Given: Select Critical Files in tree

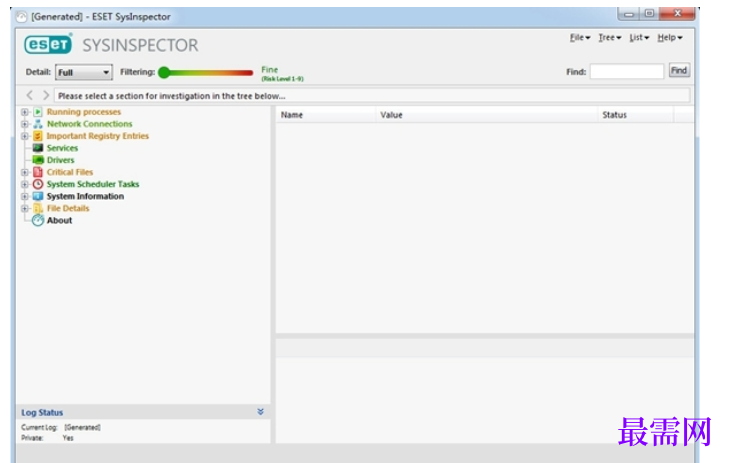Looking at the screenshot, I should [70, 172].
